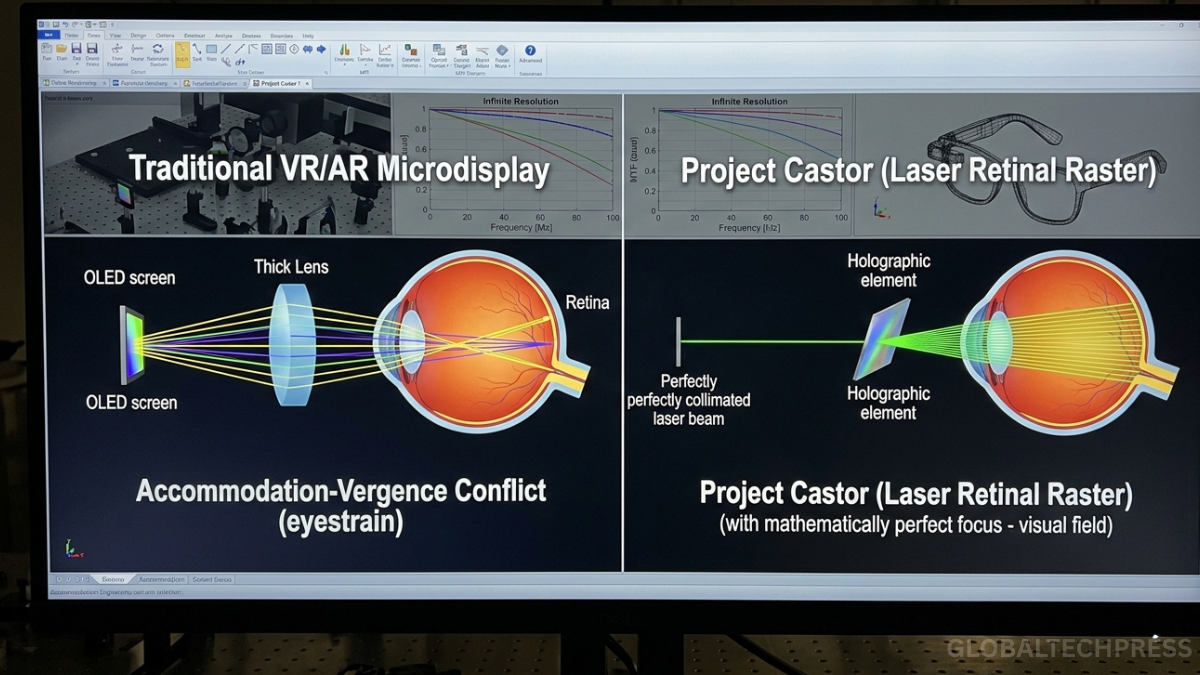Open the View ribbon tab
This screenshot has height=675, width=1200.
115,35
